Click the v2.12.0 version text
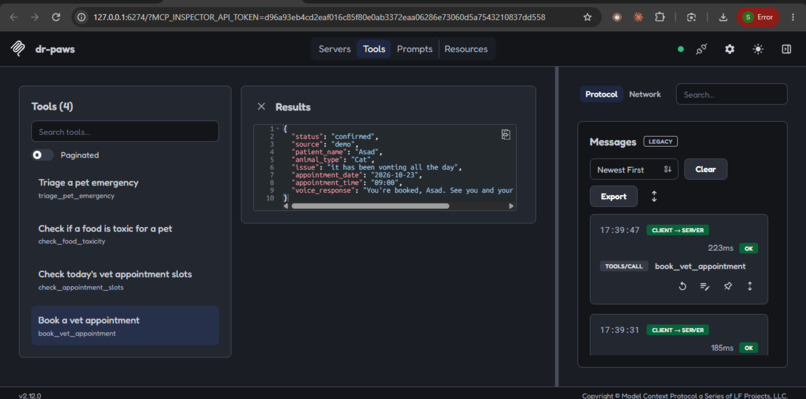 pos(30,396)
